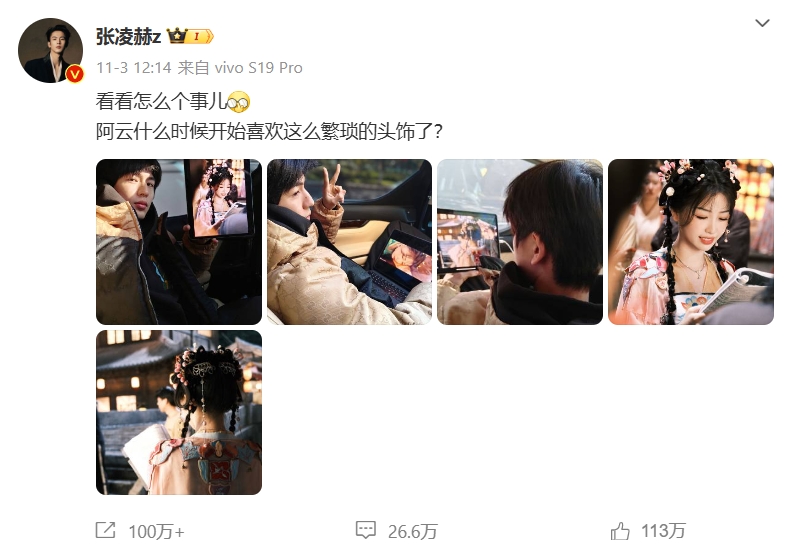Viewport: 793px width, 553px height.
Task: Open fourth photo of woman reading script
Action: click(691, 242)
